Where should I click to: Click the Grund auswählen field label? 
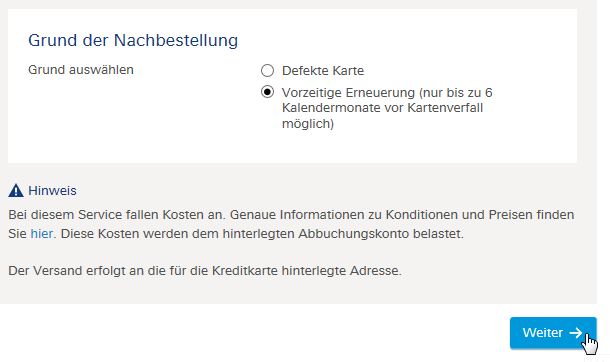tap(81, 70)
